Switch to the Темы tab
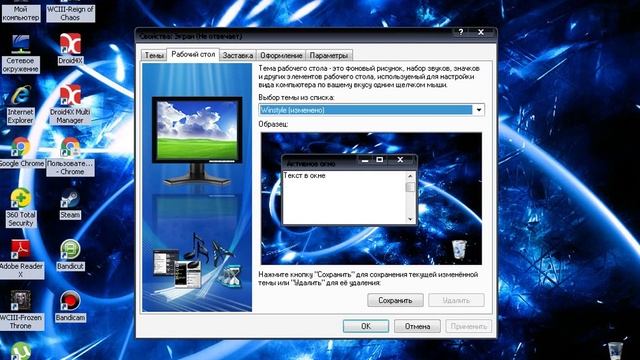Viewport: 640px width, 360px height. [x=154, y=55]
